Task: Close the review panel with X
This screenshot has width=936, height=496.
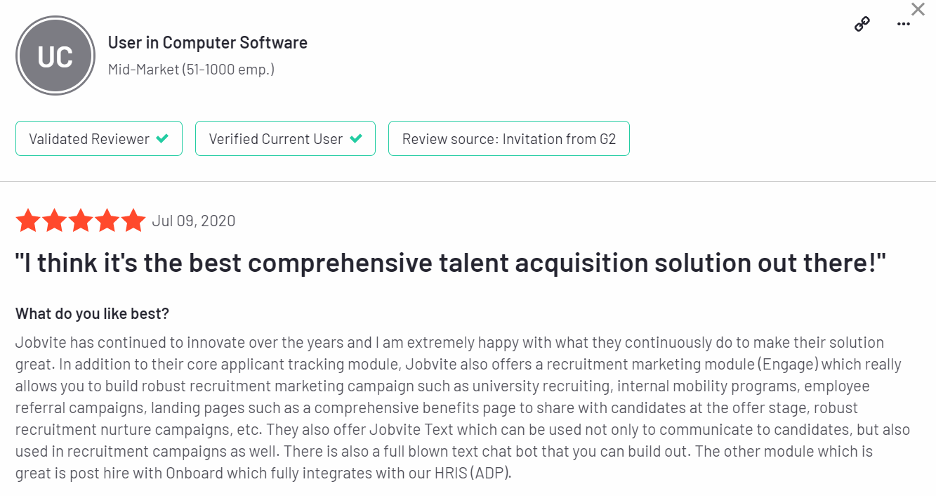Action: [x=918, y=9]
